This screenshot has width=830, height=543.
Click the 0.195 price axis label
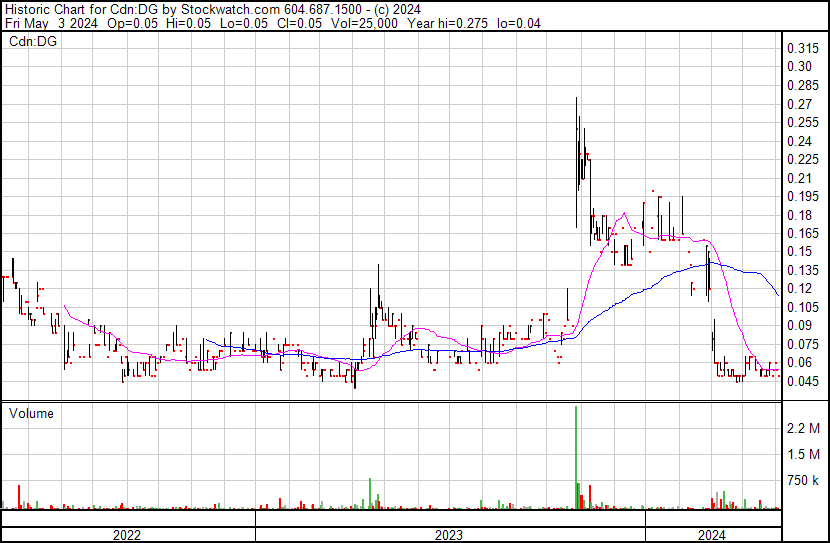tap(803, 196)
